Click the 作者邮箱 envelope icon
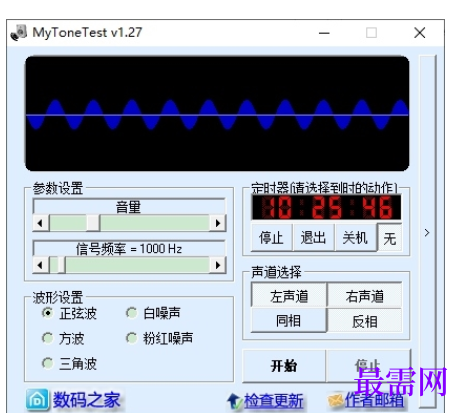This screenshot has height=413, width=466. 336,400
